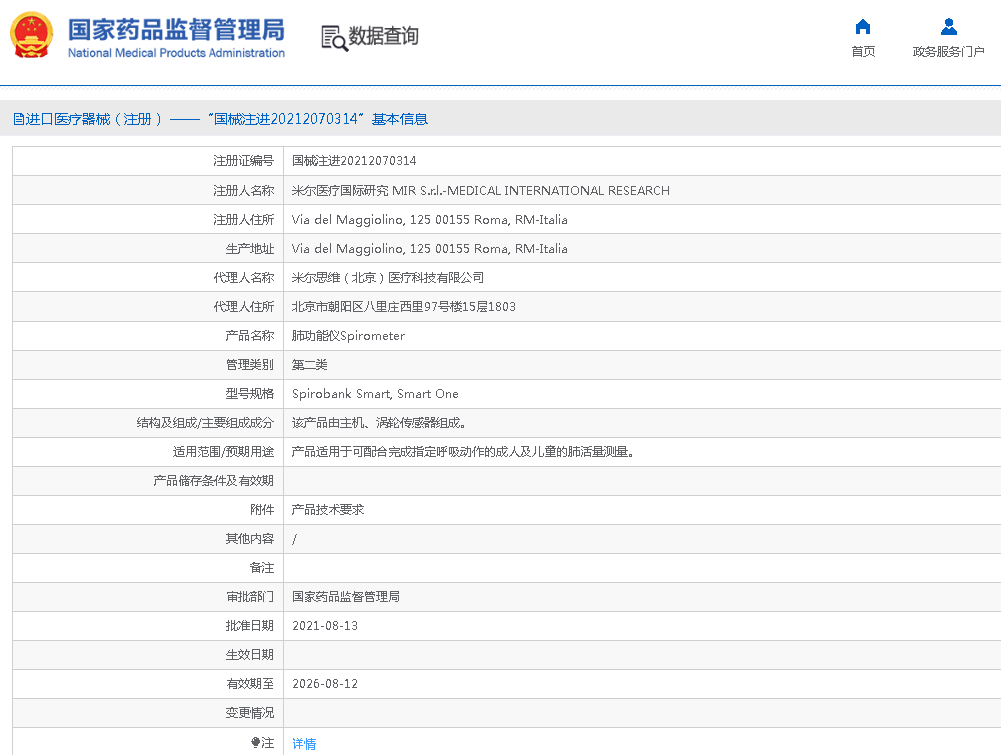Click the 产品技术要求 attachment entry
This screenshot has height=755, width=1001.
pos(327,510)
